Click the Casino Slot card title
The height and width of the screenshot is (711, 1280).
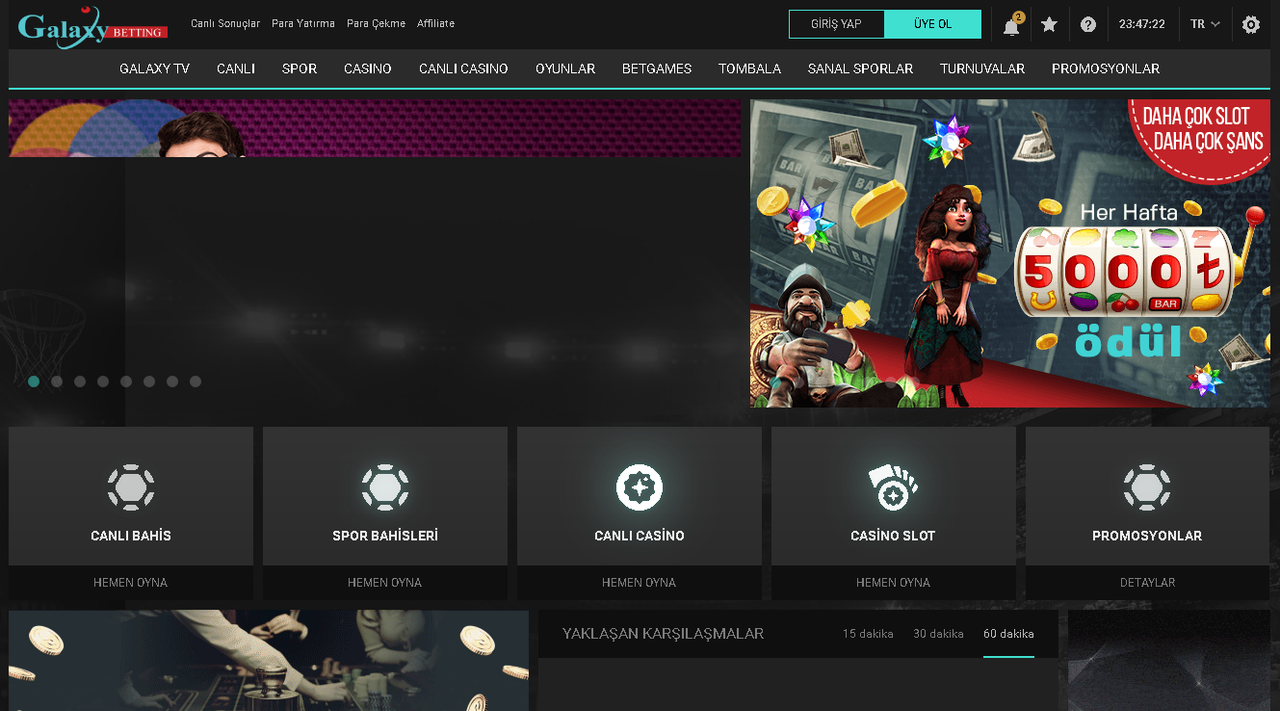point(893,536)
